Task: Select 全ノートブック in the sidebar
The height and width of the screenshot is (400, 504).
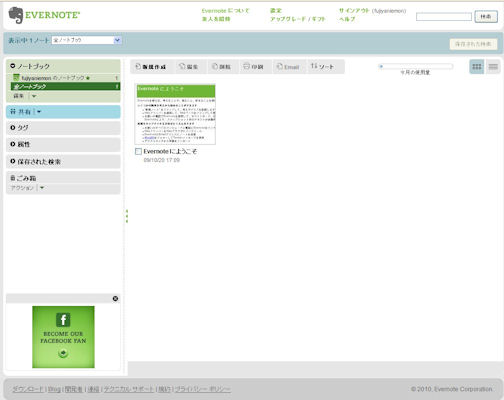Action: point(66,86)
